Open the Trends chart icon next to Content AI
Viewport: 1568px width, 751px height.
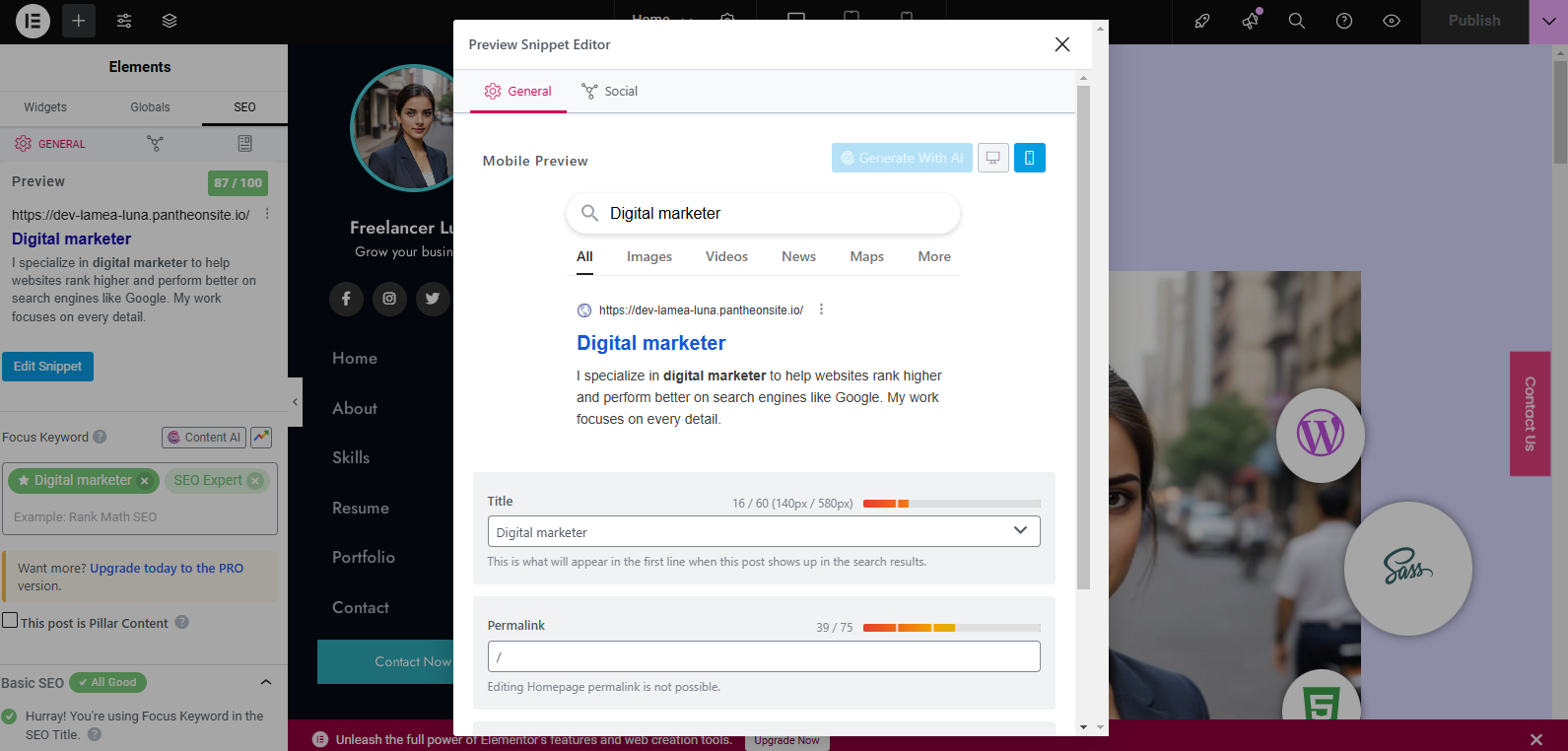[261, 437]
